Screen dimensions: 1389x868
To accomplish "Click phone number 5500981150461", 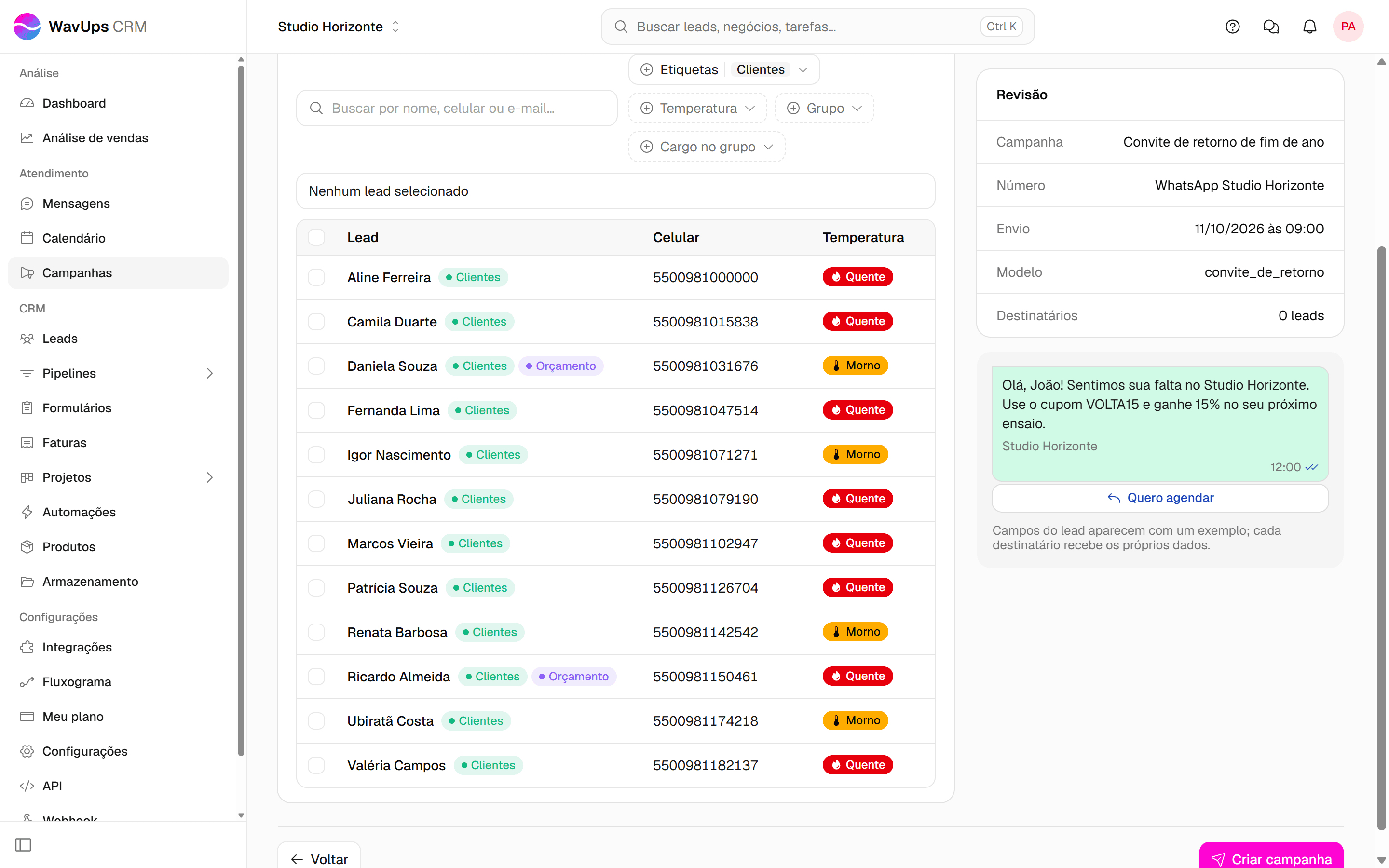I will coord(706,676).
